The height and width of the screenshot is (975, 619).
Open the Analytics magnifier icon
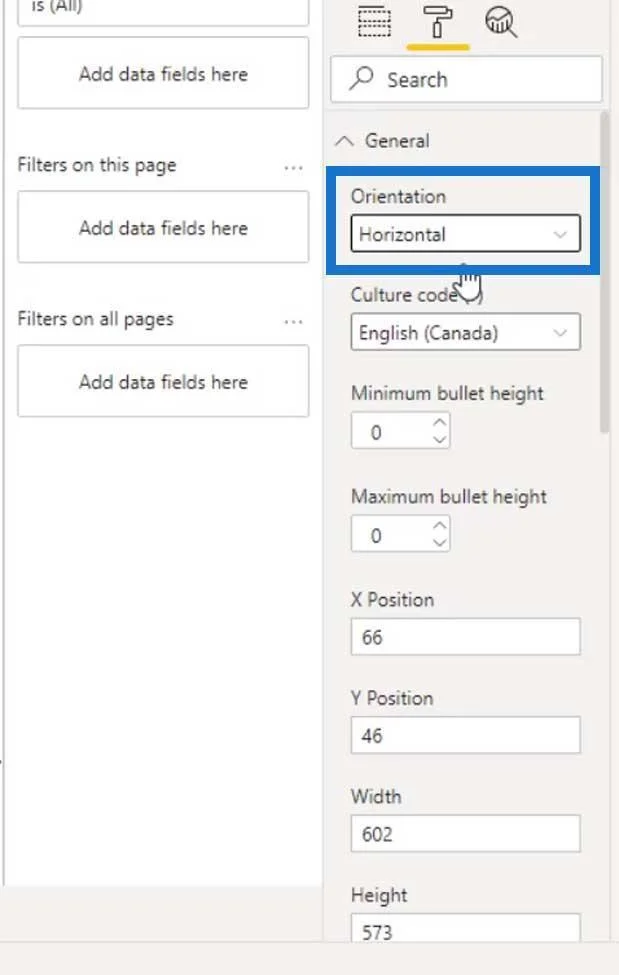pos(500,21)
